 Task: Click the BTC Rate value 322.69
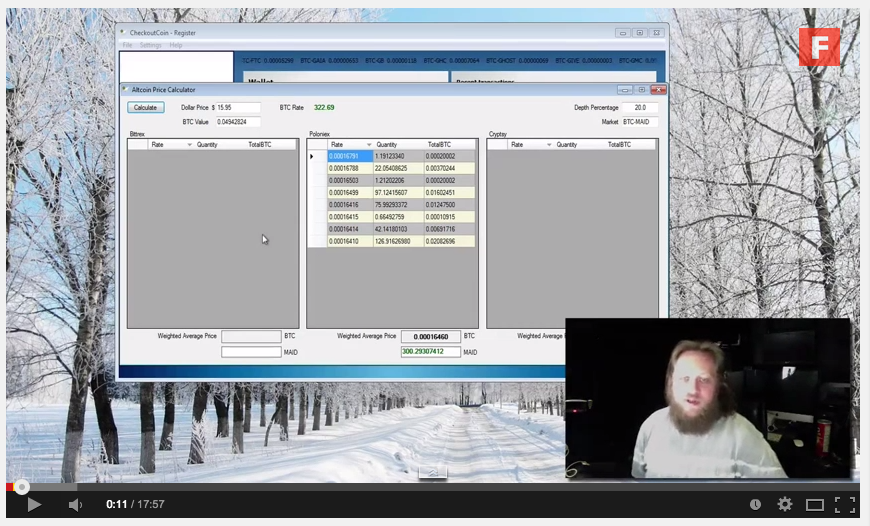coord(324,108)
